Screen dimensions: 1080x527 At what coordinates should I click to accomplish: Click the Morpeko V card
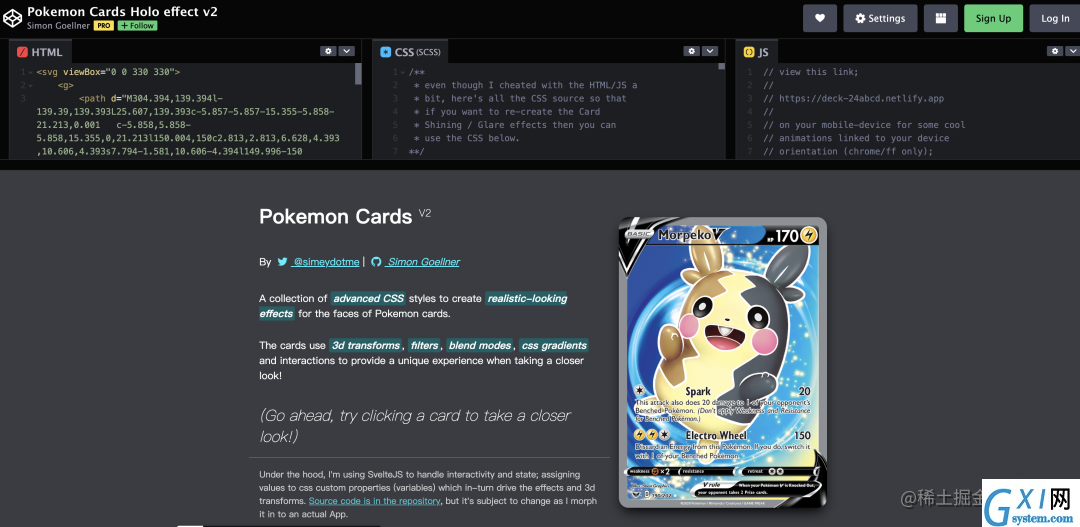click(723, 362)
